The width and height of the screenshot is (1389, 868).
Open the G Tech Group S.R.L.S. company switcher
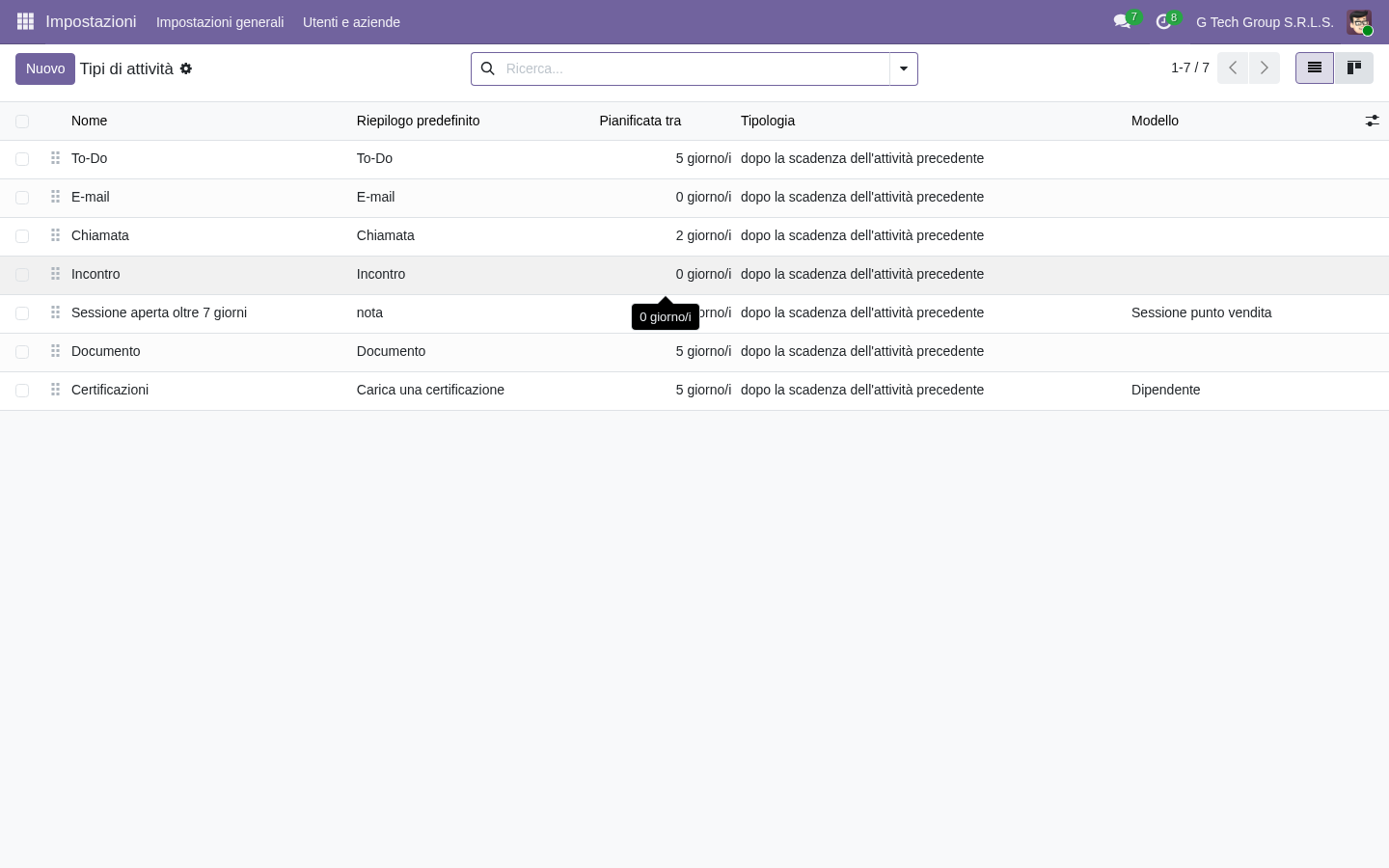pos(1265,22)
